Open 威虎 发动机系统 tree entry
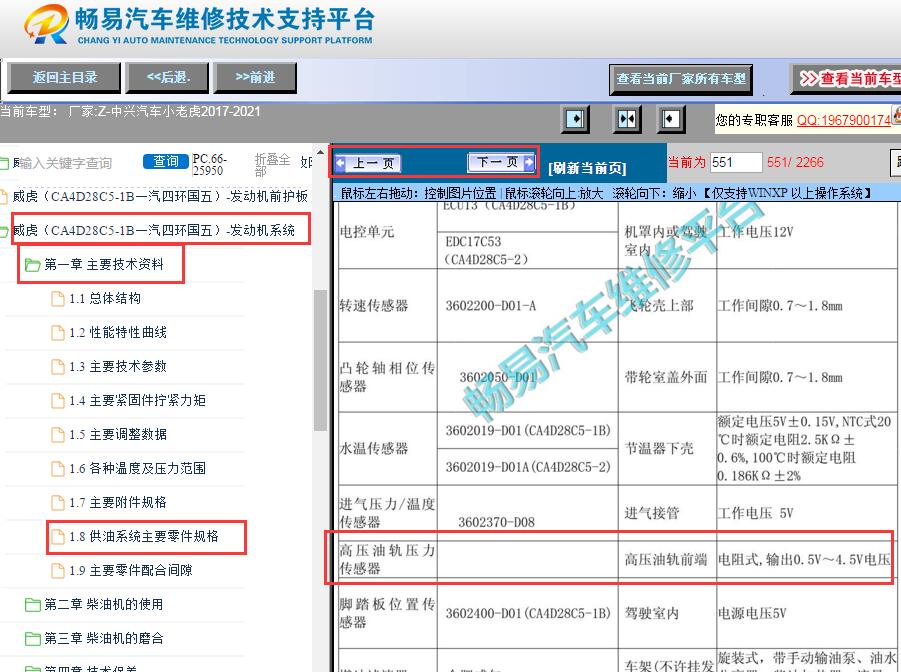 tap(154, 231)
